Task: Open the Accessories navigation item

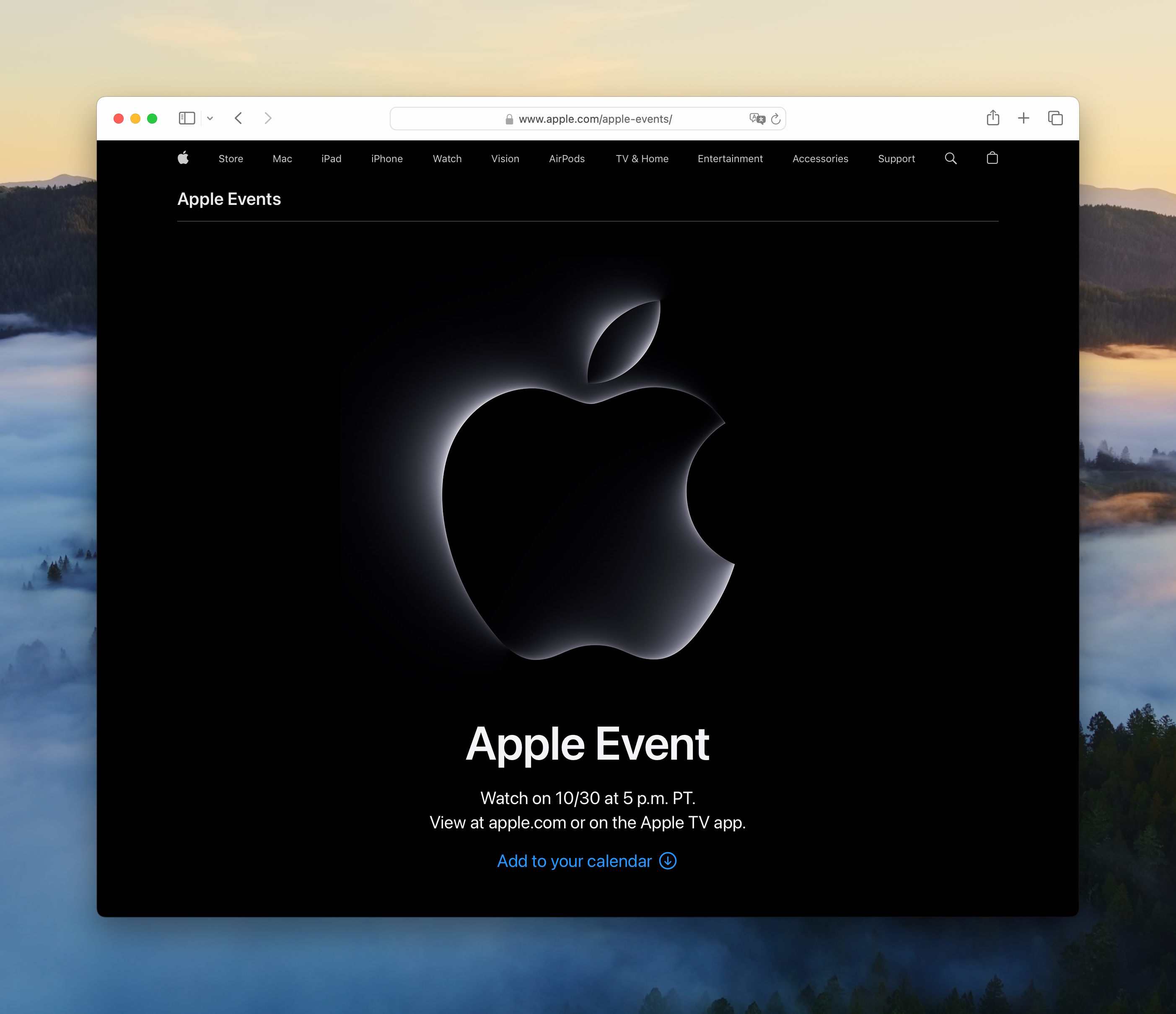Action: pyautogui.click(x=820, y=159)
